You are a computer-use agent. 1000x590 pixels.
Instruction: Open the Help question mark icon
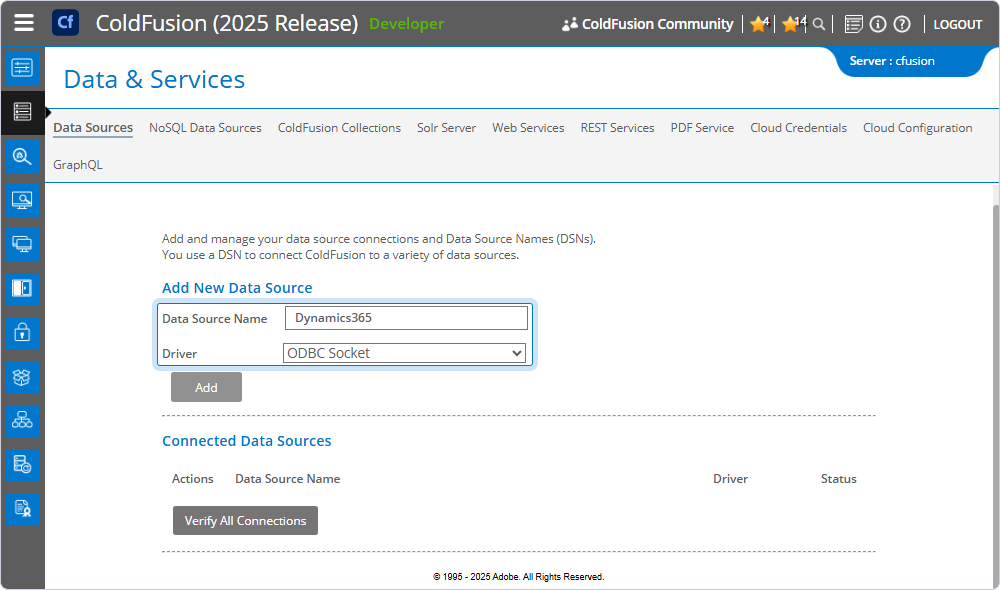click(x=901, y=23)
